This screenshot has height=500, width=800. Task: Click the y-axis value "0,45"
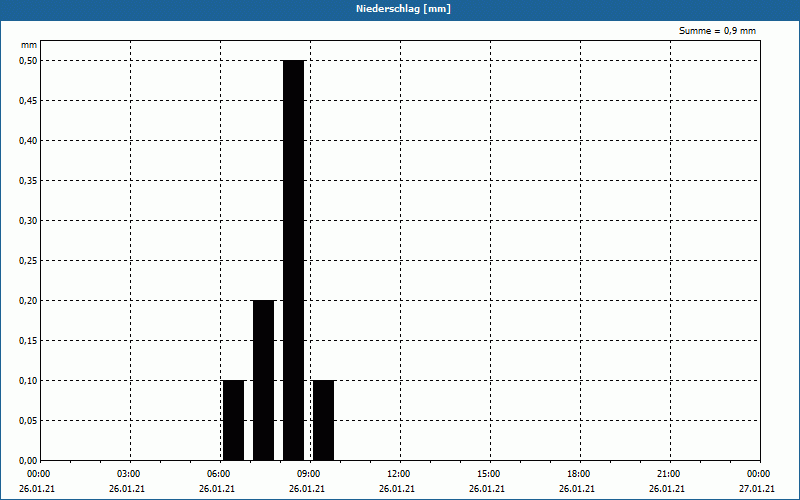click(28, 101)
